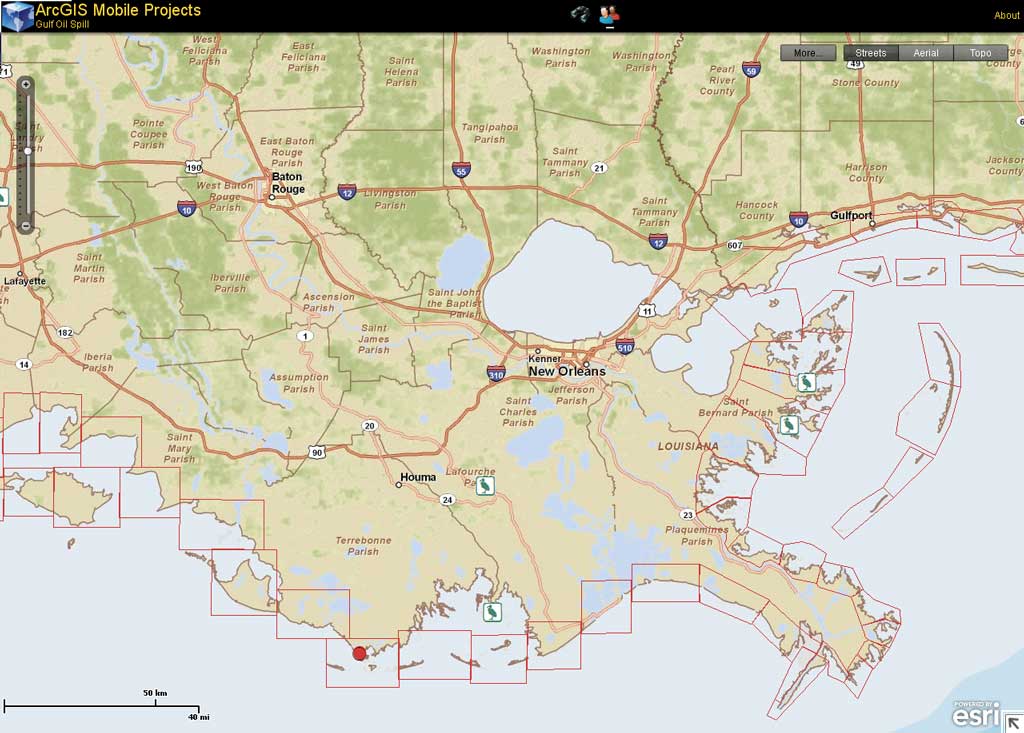Click the esri logo
The width and height of the screenshot is (1024, 733).
coord(976,714)
